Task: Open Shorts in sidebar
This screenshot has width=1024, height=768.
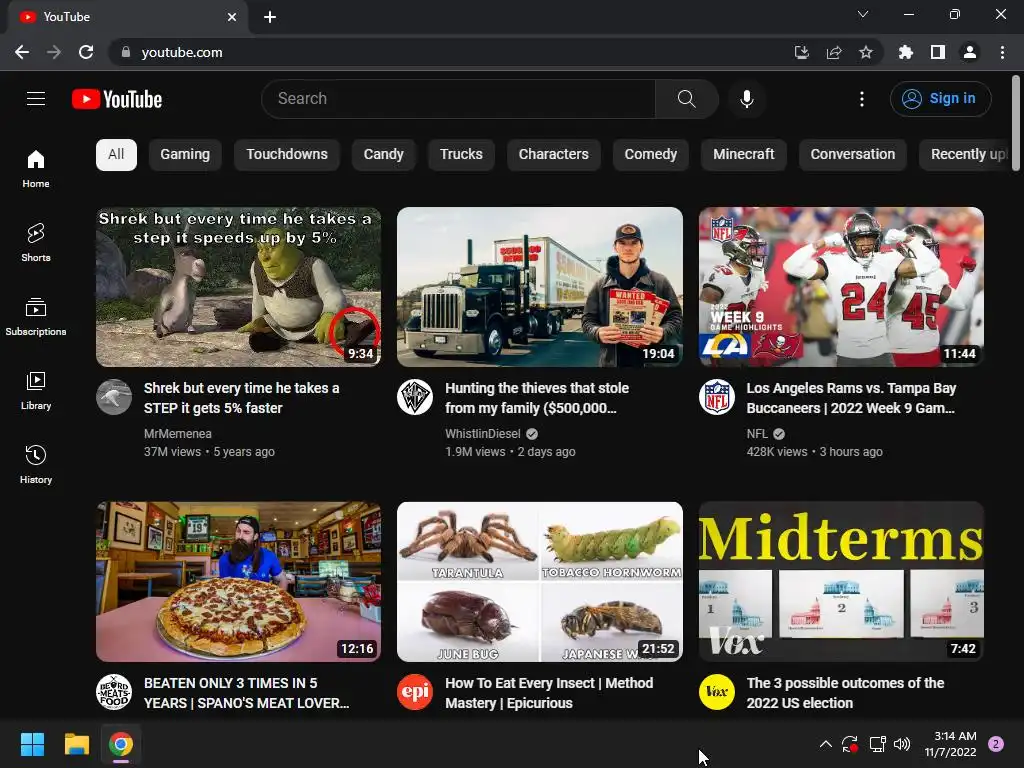Action: (36, 242)
